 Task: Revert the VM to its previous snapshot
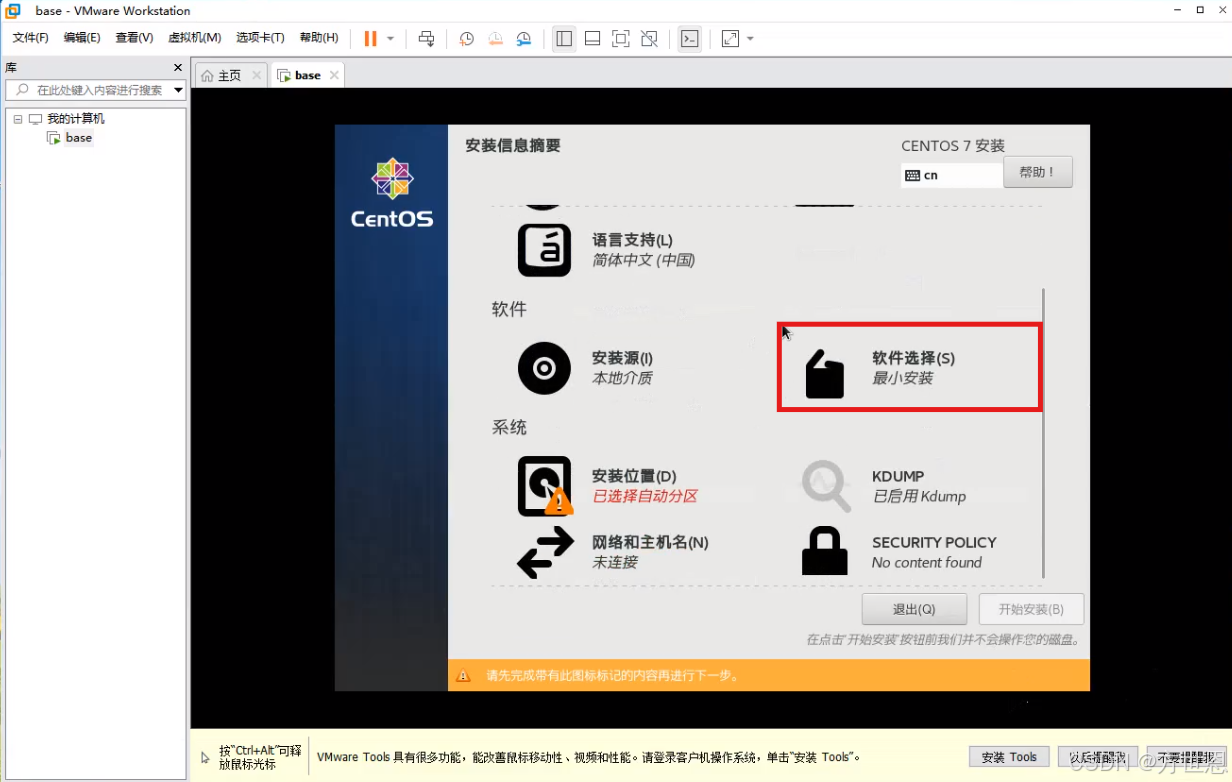click(495, 38)
